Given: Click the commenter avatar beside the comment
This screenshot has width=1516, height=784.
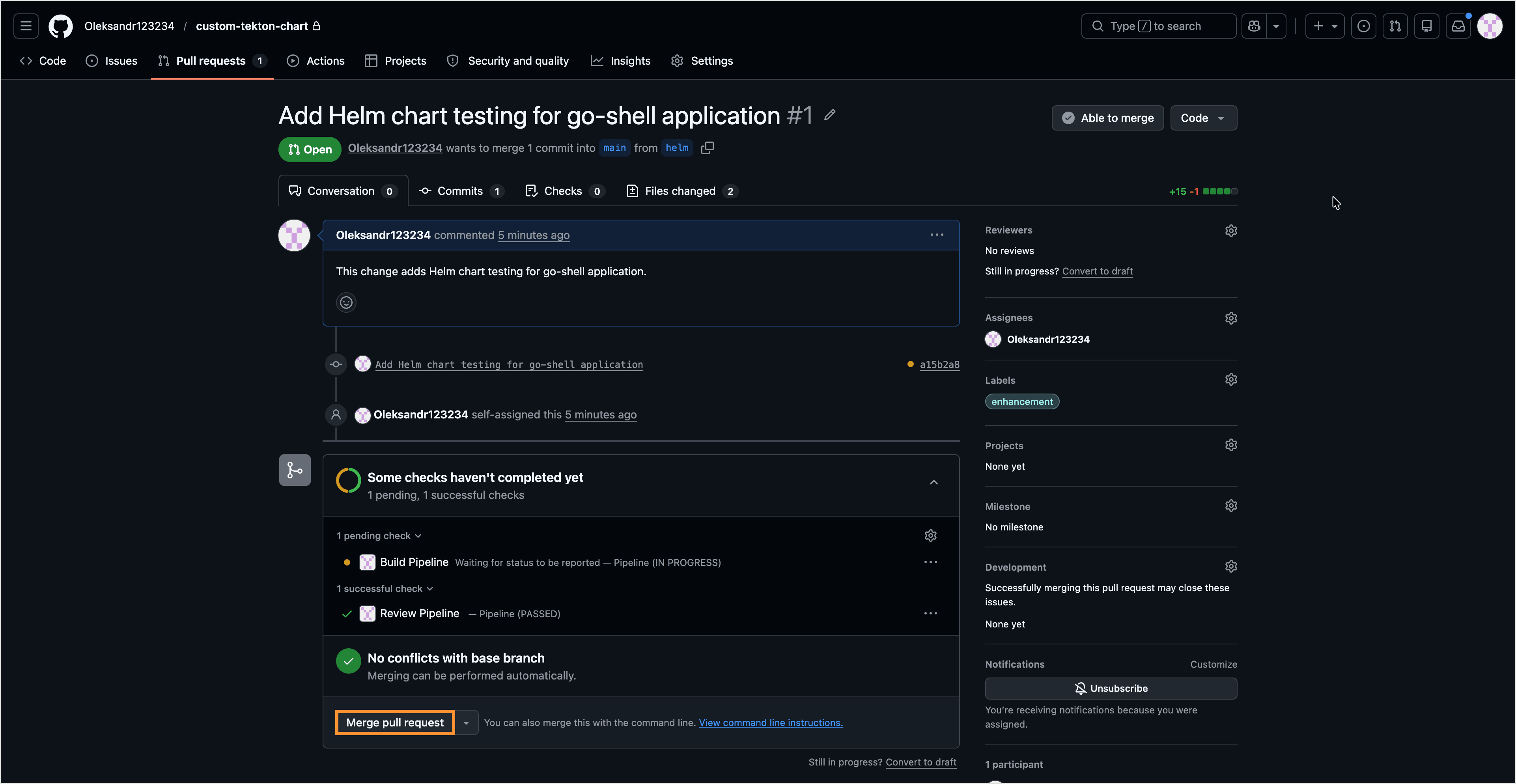Looking at the screenshot, I should pos(294,235).
